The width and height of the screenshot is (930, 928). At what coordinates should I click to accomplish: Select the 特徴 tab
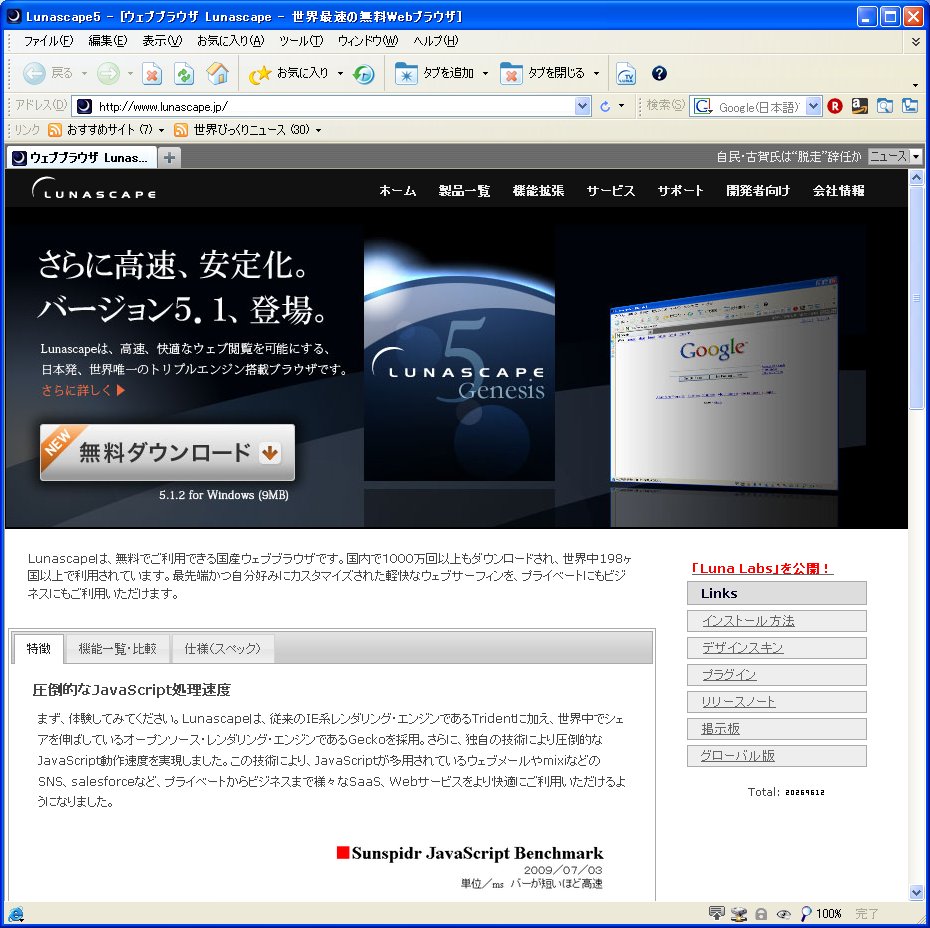pyautogui.click(x=39, y=649)
